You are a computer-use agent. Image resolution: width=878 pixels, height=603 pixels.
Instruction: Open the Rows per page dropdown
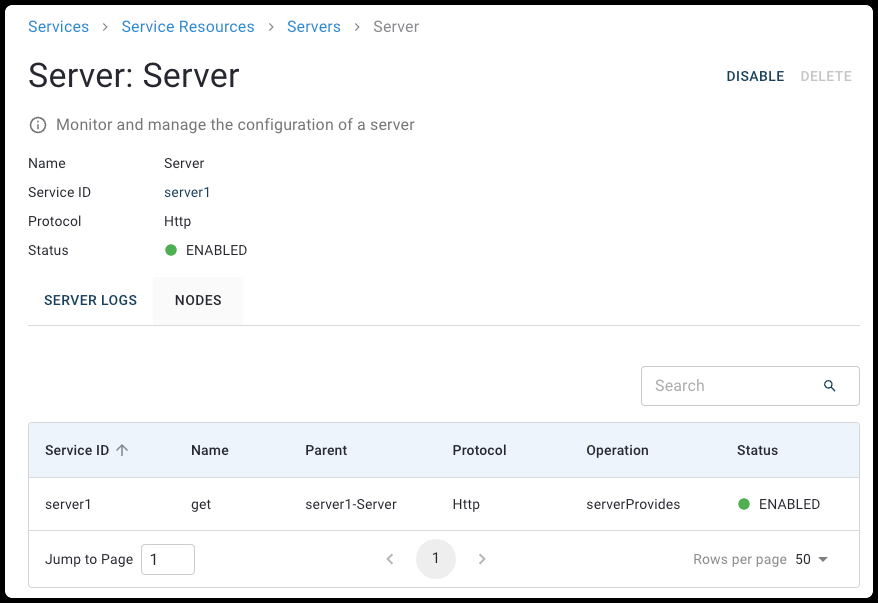[812, 559]
